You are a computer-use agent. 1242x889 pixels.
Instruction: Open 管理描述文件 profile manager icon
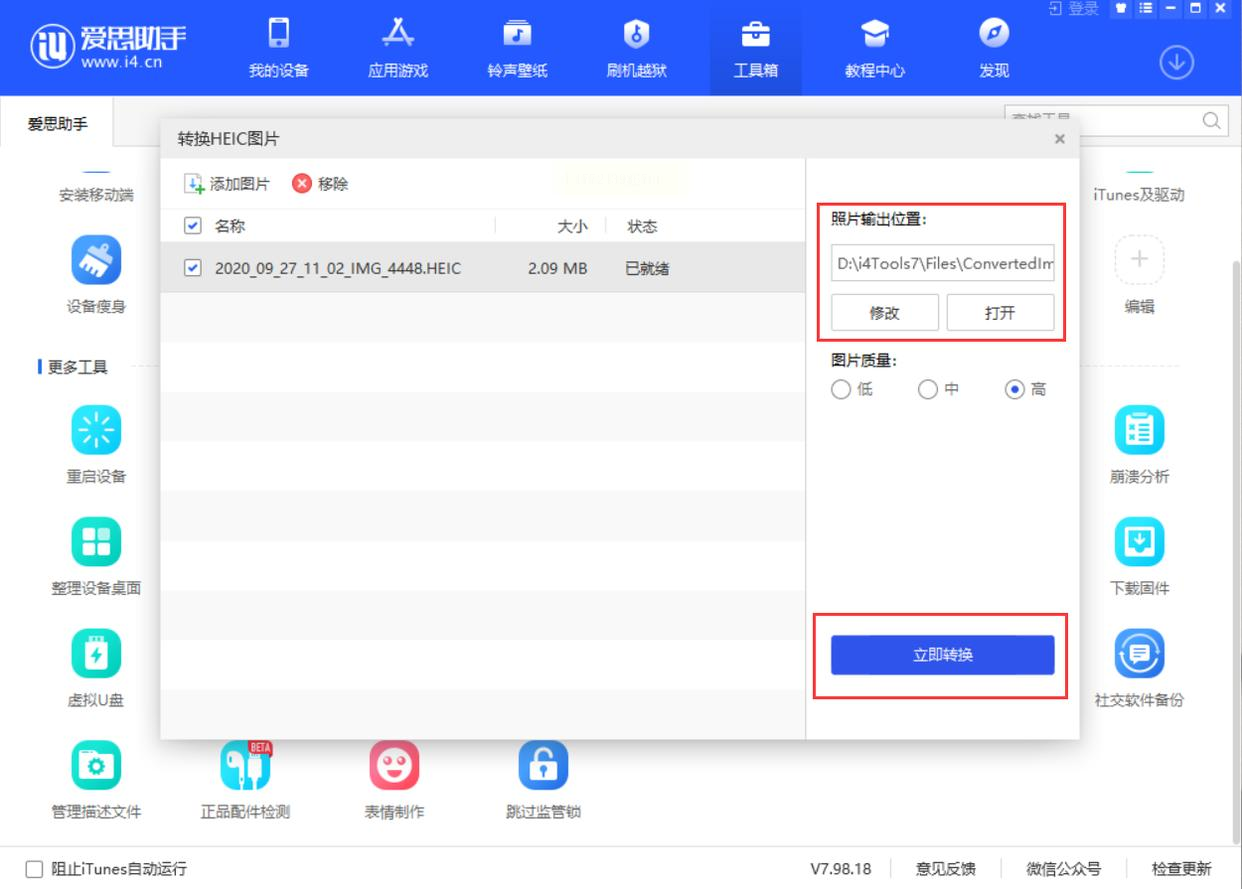[x=96, y=766]
